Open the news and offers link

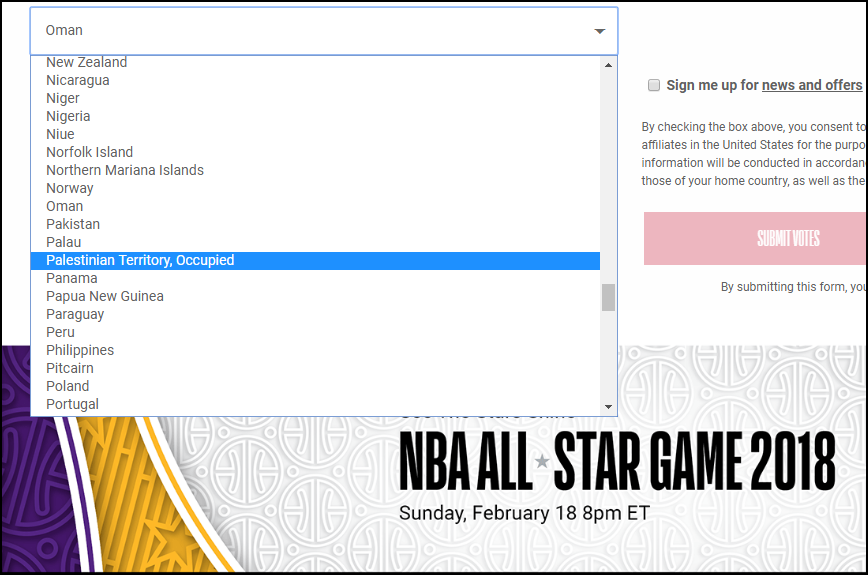[812, 85]
